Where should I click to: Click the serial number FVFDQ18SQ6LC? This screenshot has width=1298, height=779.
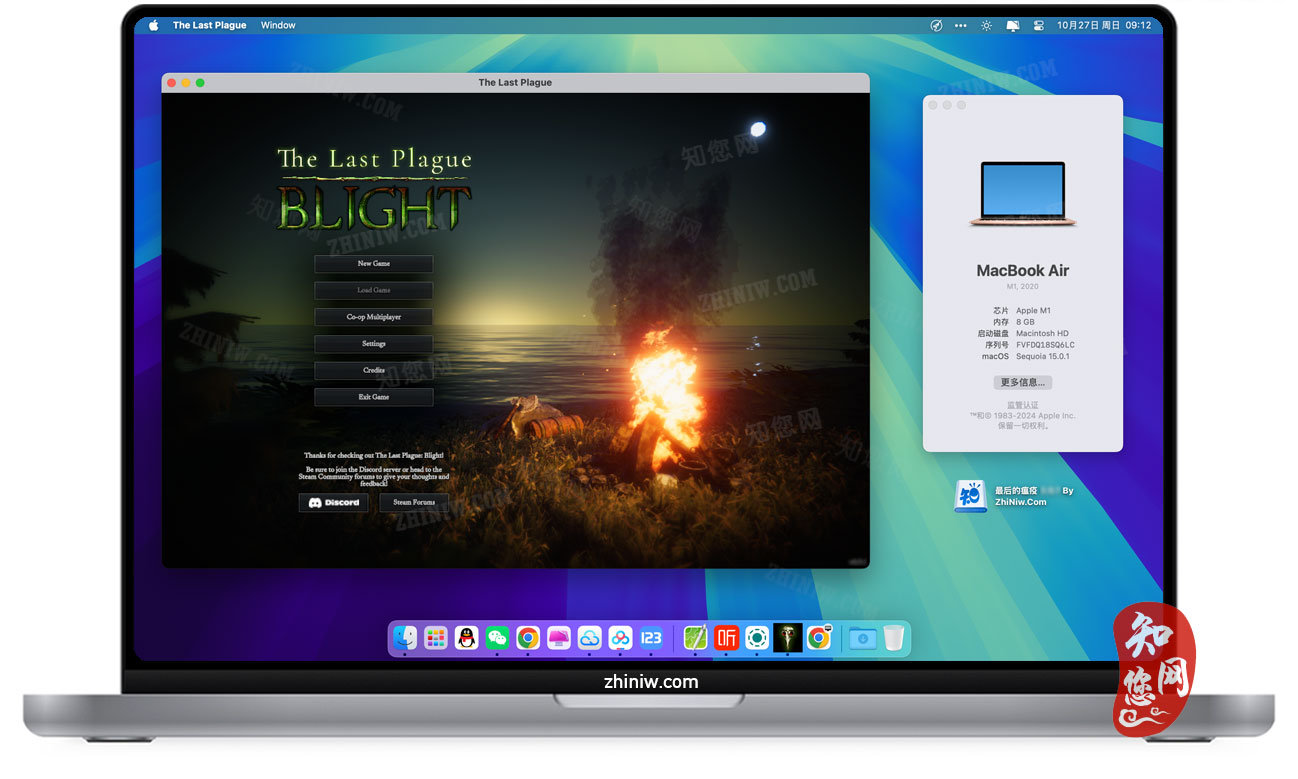coord(1045,345)
